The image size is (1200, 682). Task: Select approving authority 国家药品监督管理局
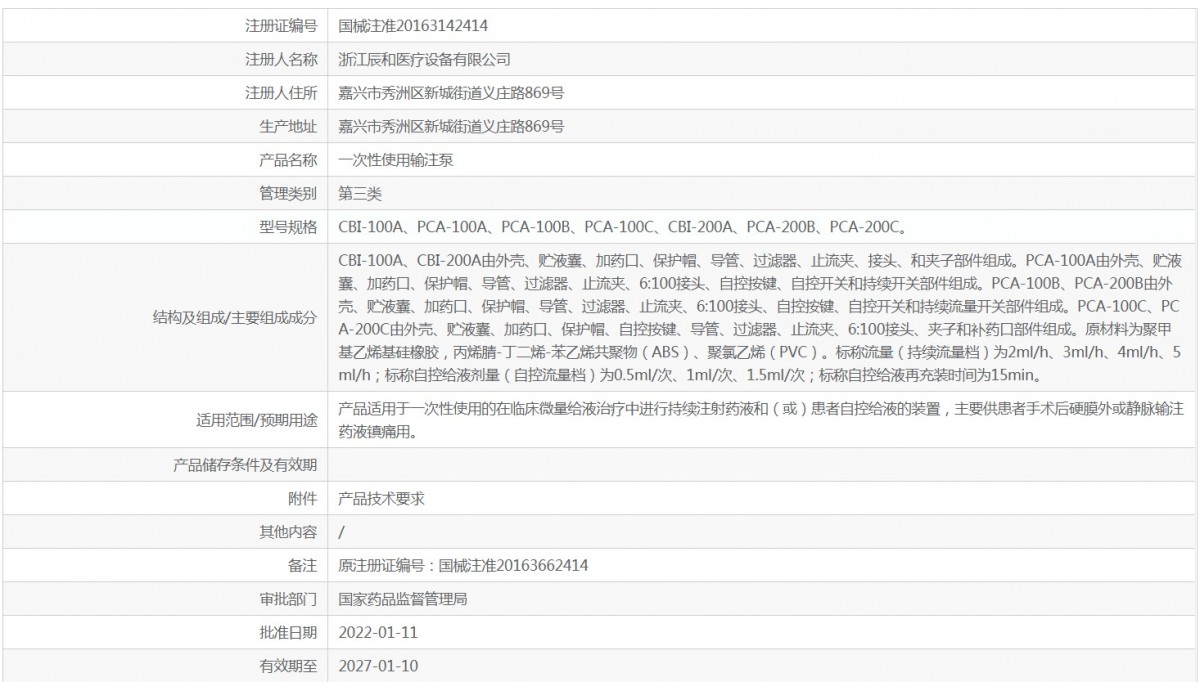point(404,599)
